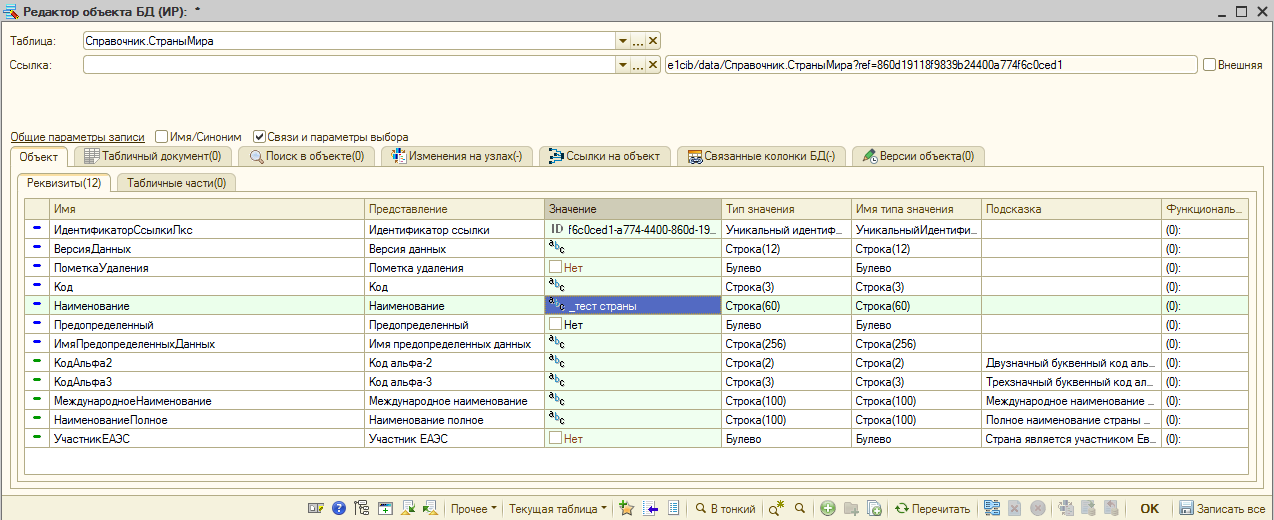Enable the Имя/Синоним checkbox
This screenshot has width=1274, height=520.
(x=162, y=137)
